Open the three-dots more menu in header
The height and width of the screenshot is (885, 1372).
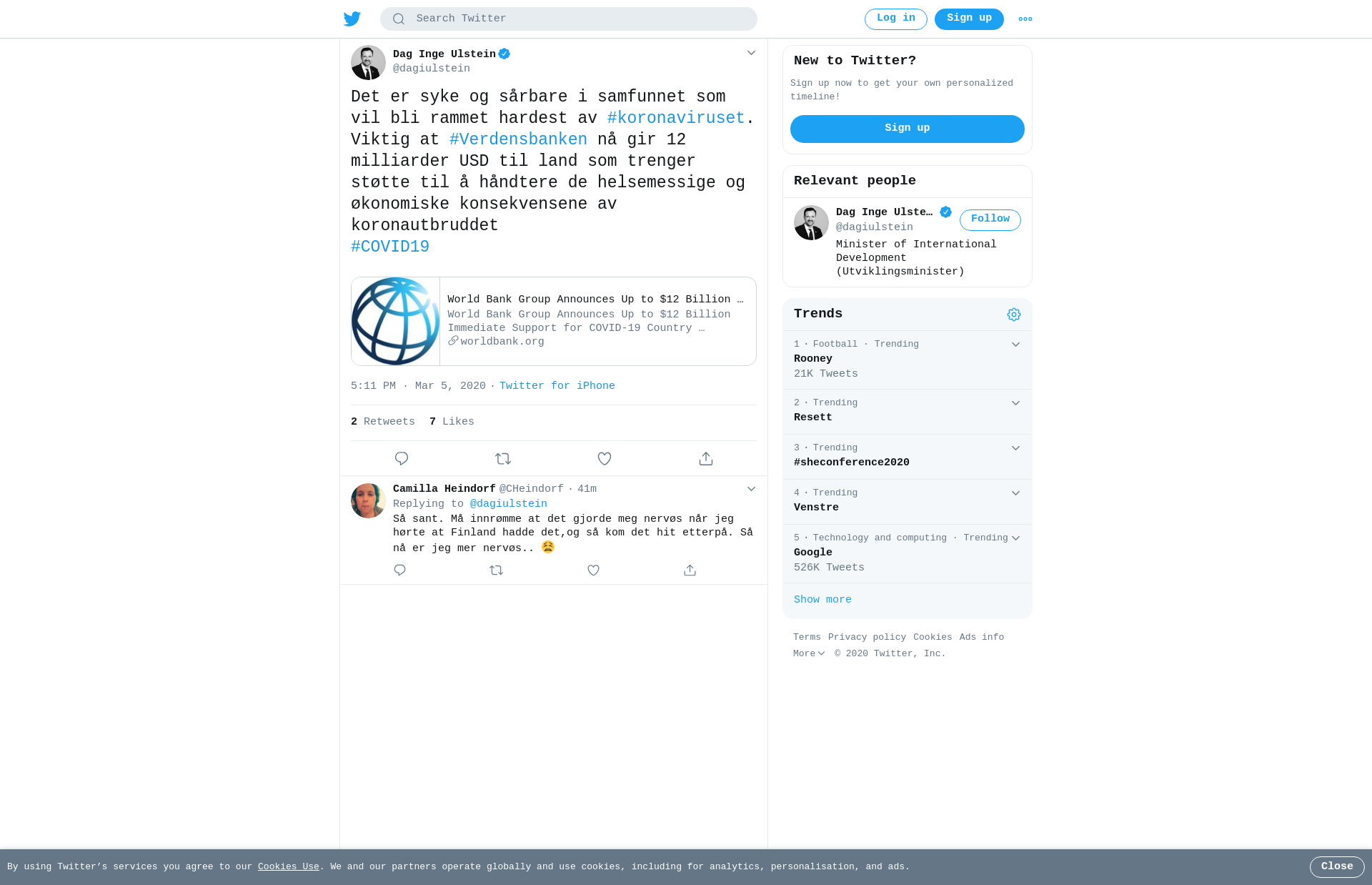coord(1025,19)
